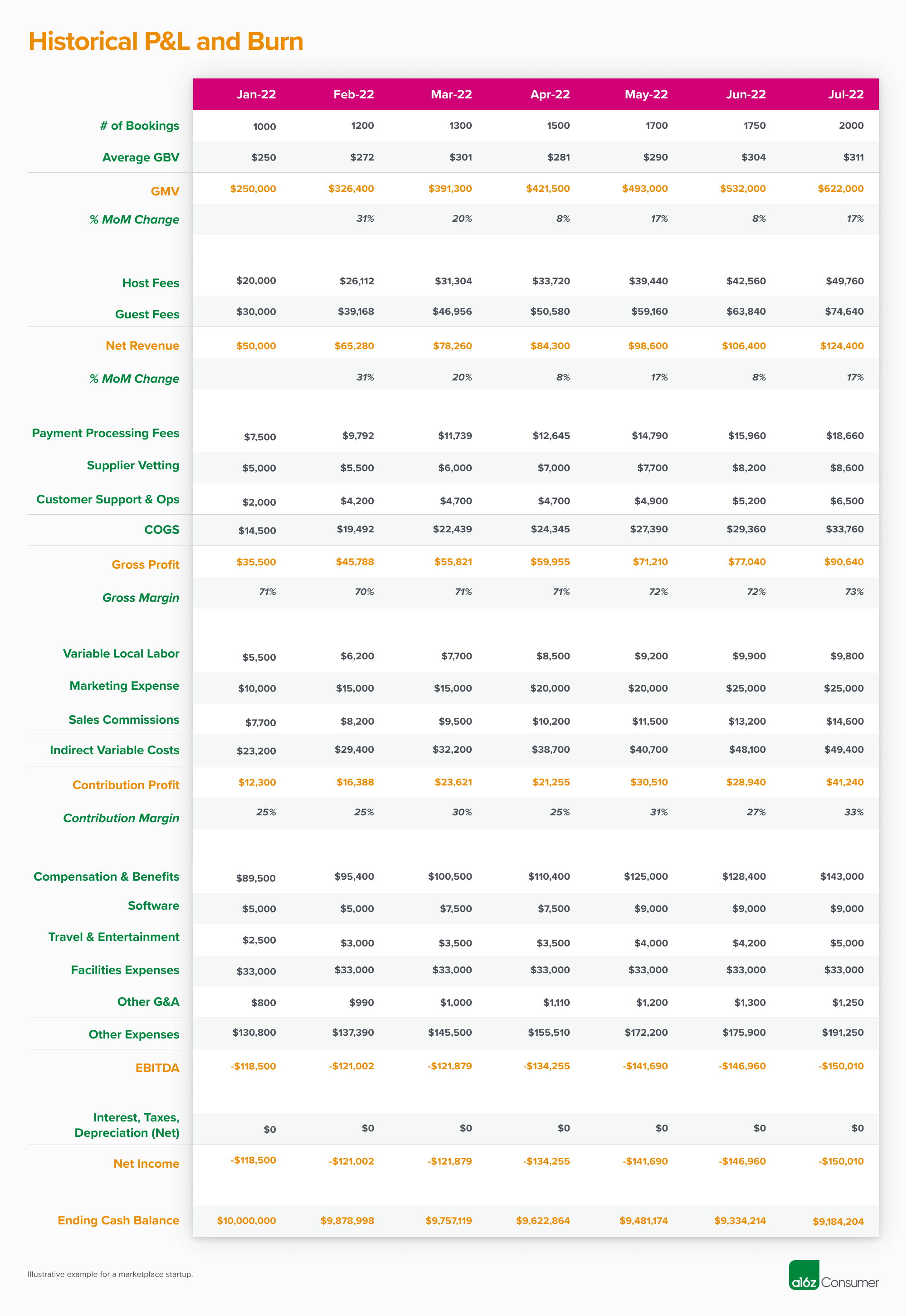Viewport: 907px width, 1316px height.
Task: Click the $250,000 GMV value for Jan-22
Action: (253, 189)
